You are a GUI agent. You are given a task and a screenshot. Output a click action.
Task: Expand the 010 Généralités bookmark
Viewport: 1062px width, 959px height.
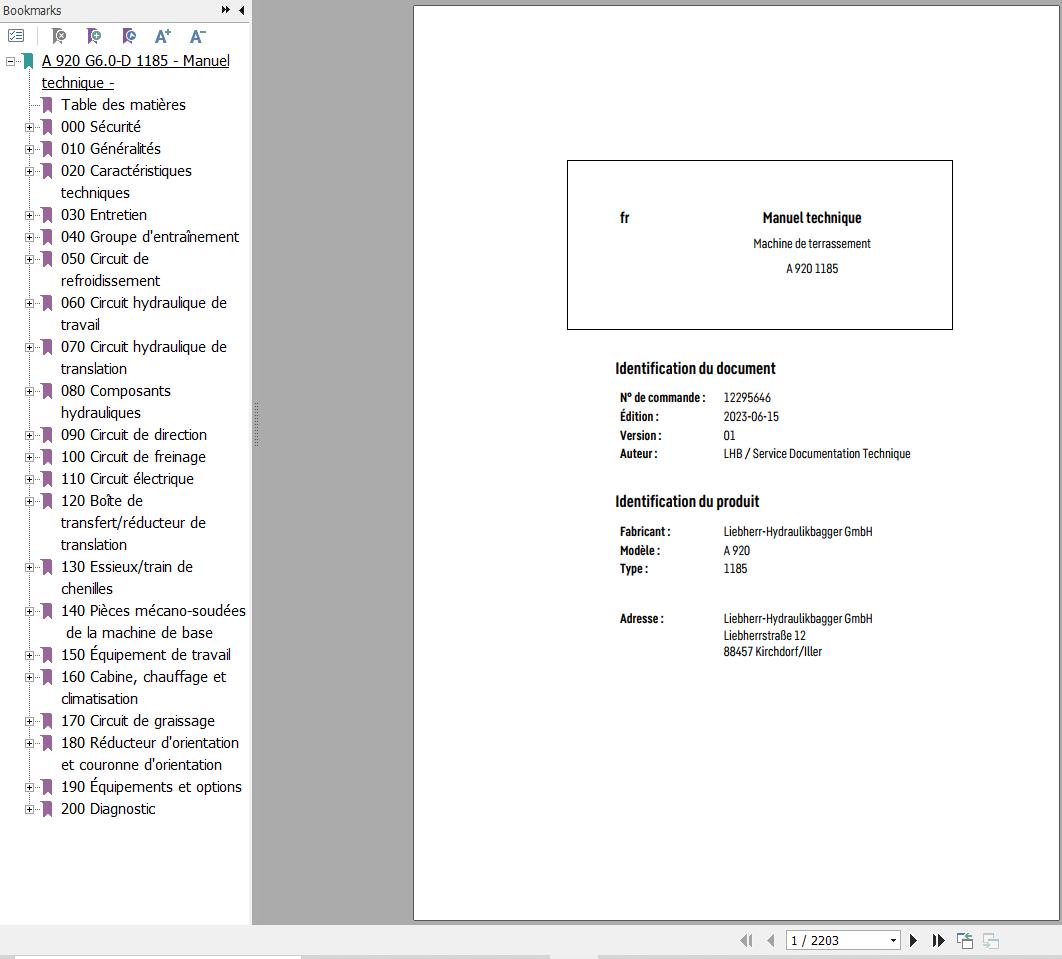29,149
